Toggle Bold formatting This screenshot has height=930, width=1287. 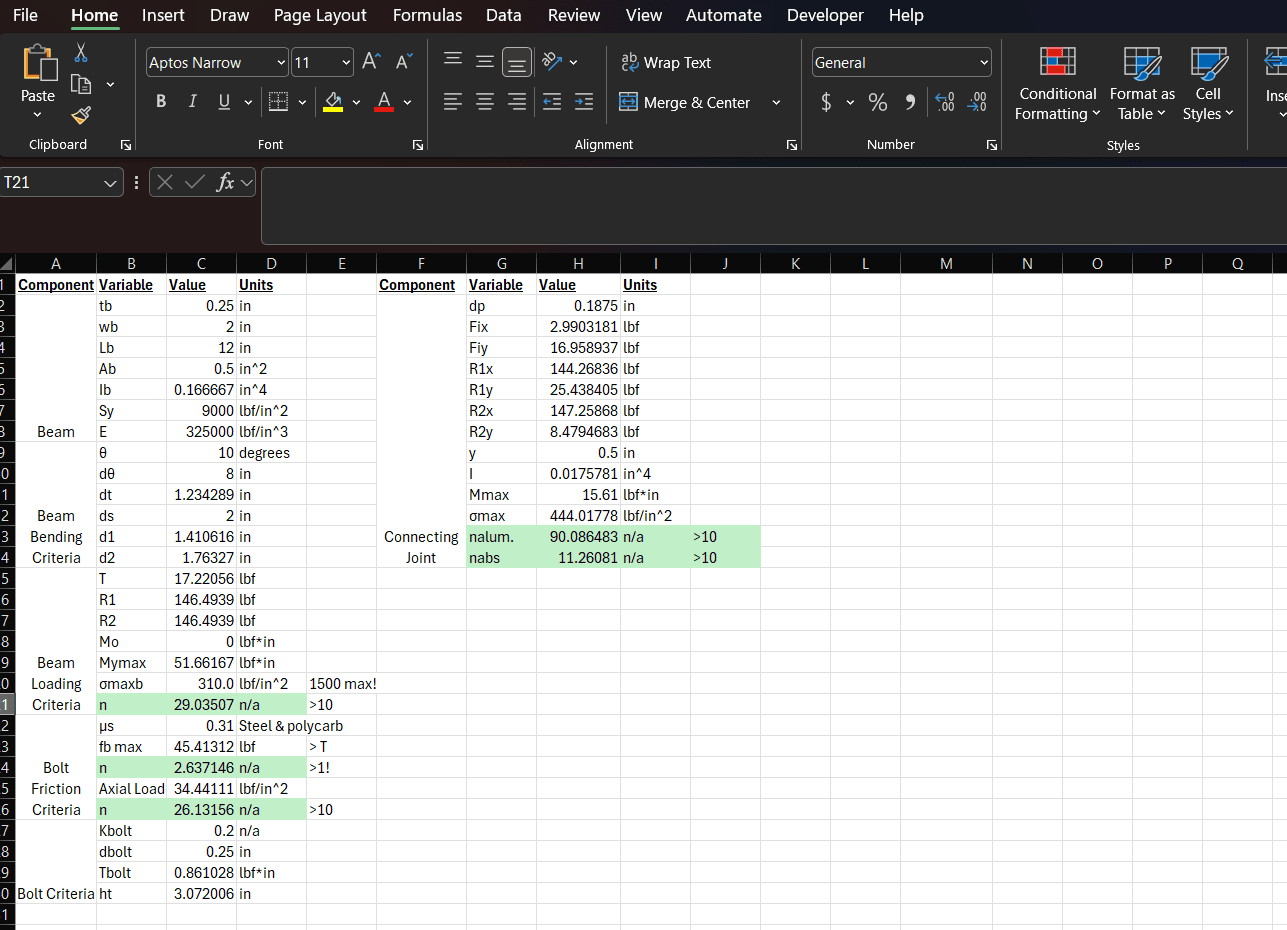[x=161, y=102]
